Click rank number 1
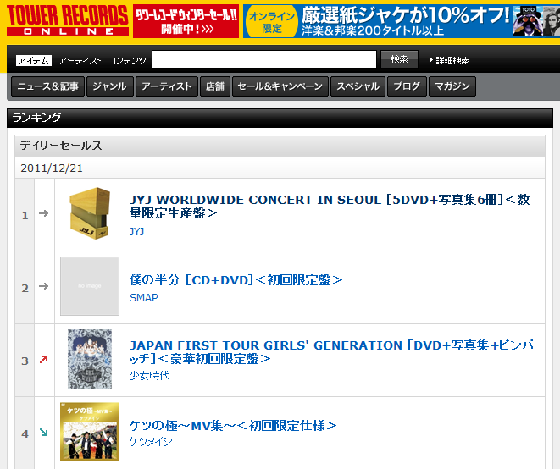The width and height of the screenshot is (560, 469). pyautogui.click(x=25, y=215)
